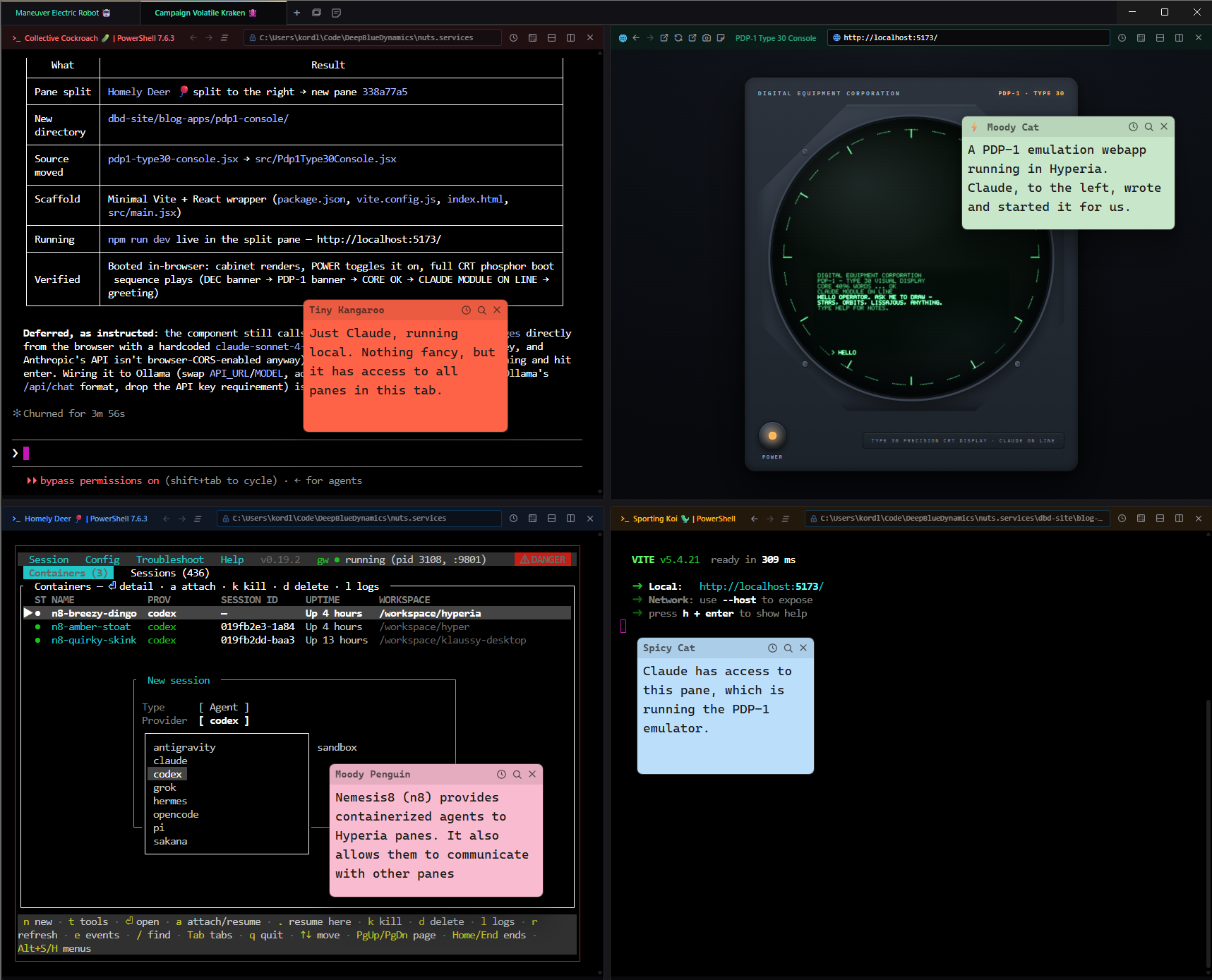This screenshot has width=1212, height=980.
Task: Split Collective Cockroach pane vertically
Action: (571, 38)
